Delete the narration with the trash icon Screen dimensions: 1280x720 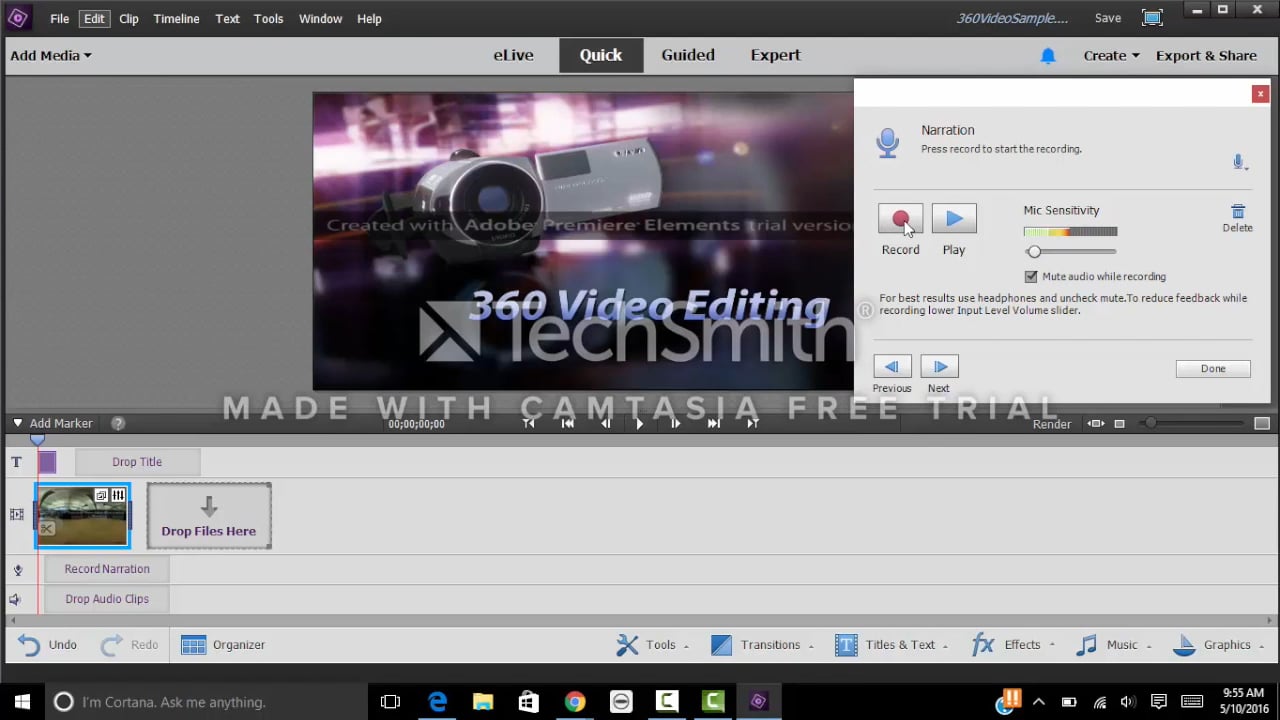tap(1237, 212)
